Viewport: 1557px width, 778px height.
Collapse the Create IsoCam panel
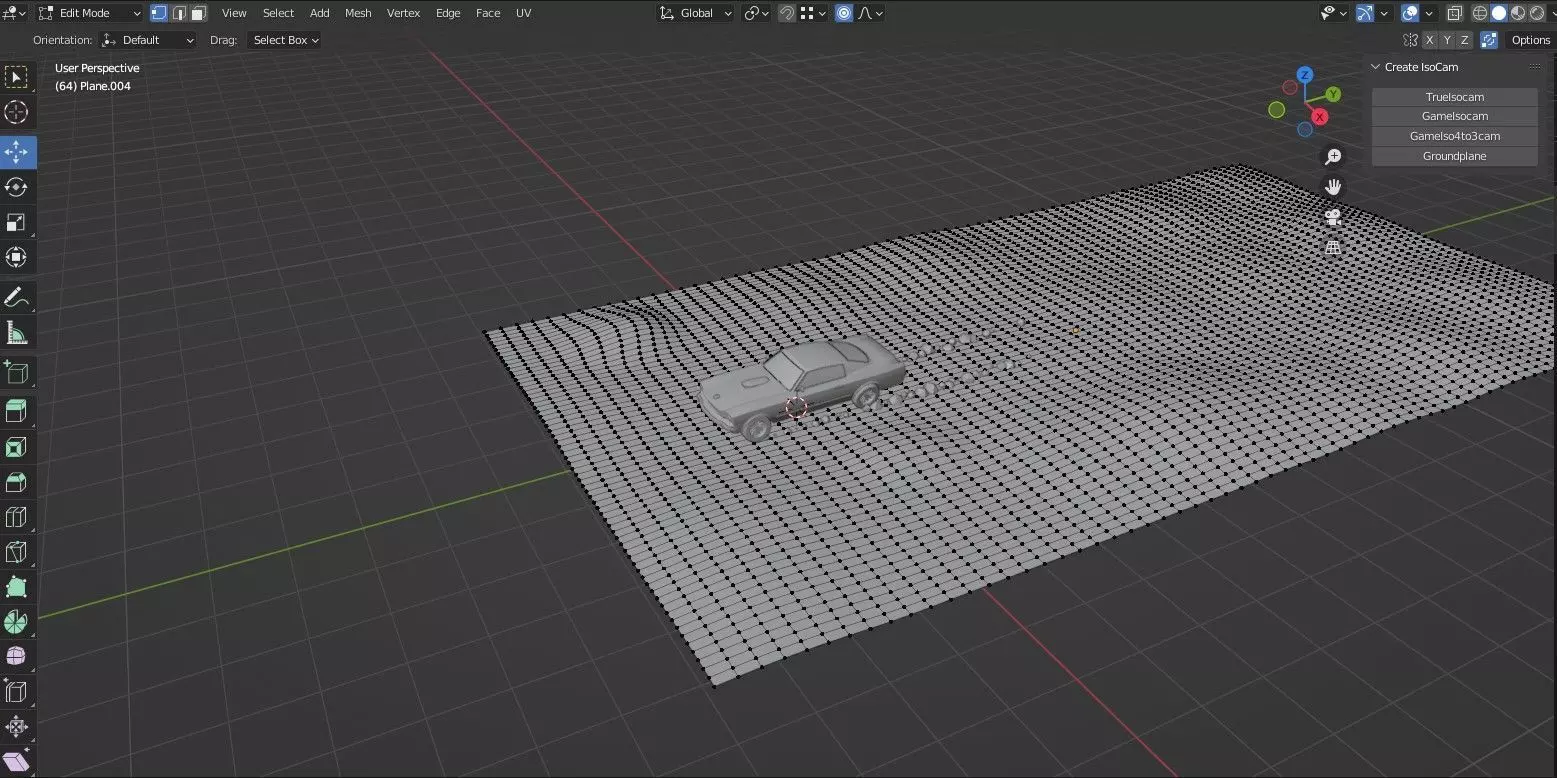tap(1375, 67)
